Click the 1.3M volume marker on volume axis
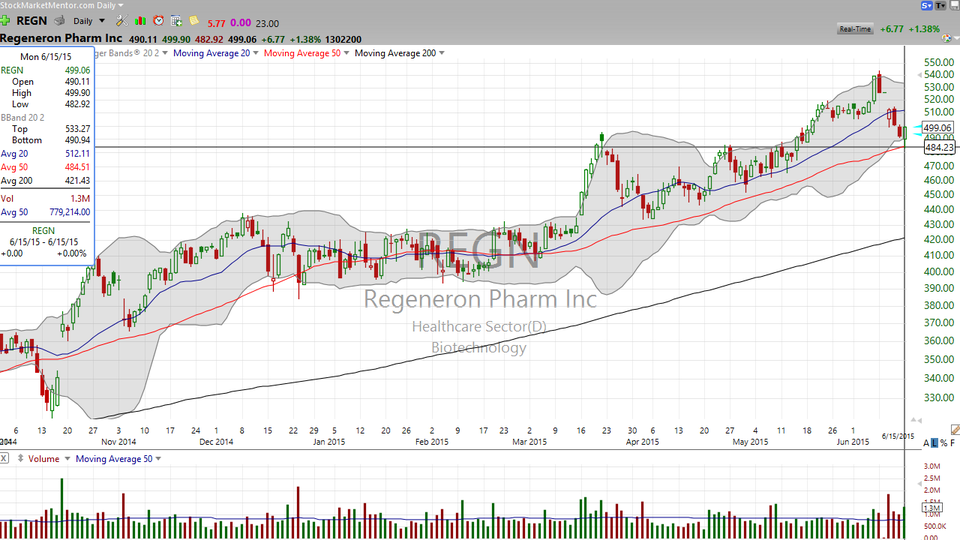This screenshot has width=960, height=540. 931,508
